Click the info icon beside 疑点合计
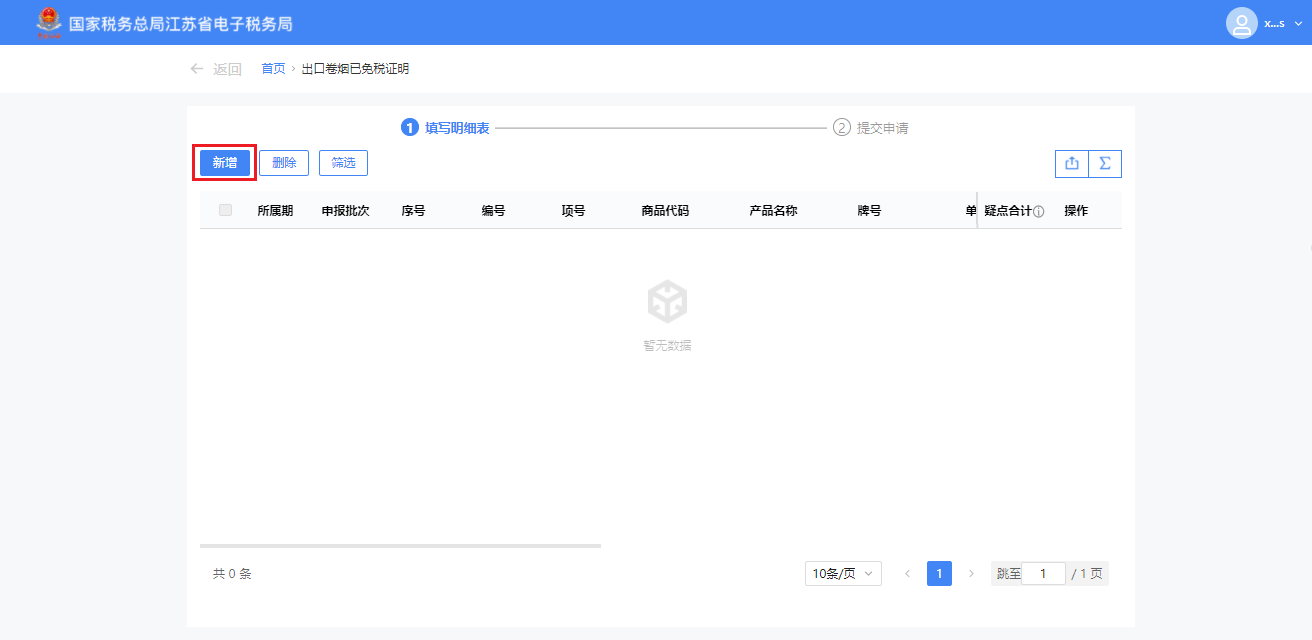This screenshot has width=1312, height=640. pyautogui.click(x=1039, y=212)
